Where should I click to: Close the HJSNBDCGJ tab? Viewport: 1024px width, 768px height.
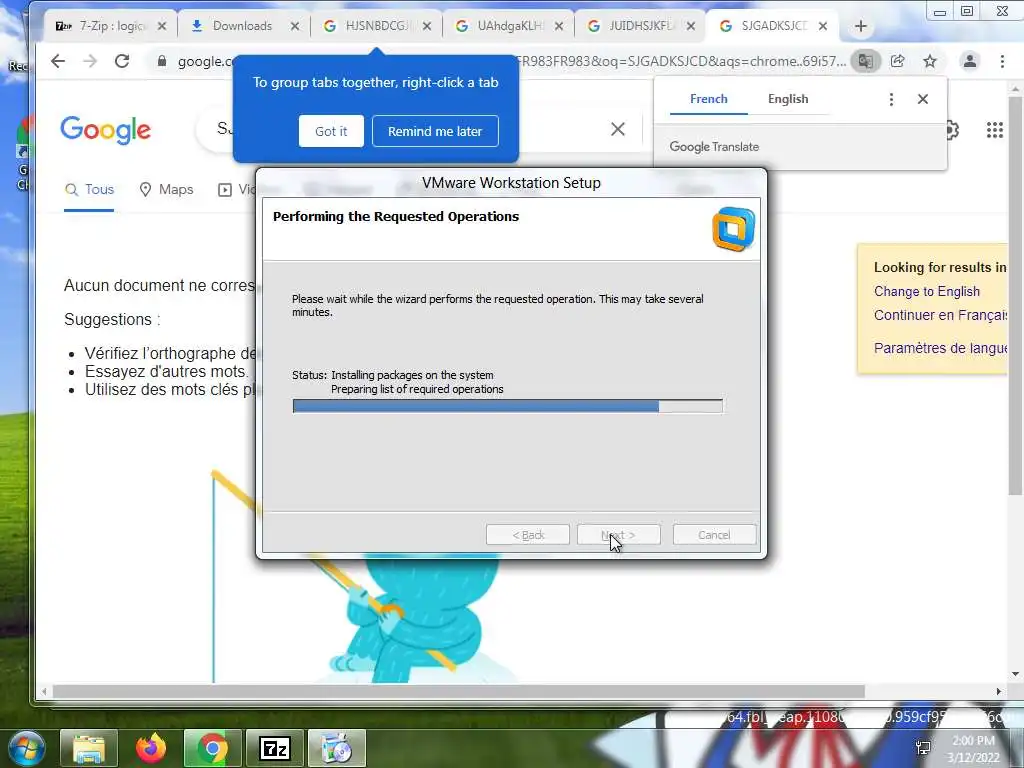427,26
